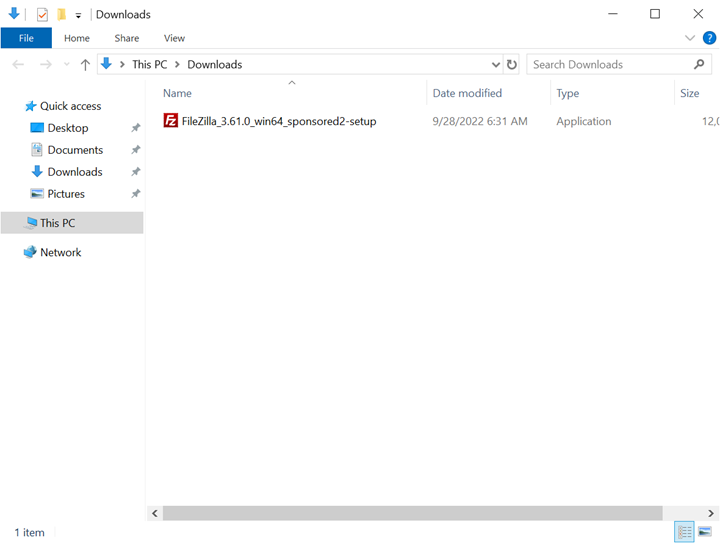The image size is (720, 543).
Task: Select This PC in the navigation pane
Action: point(72,223)
